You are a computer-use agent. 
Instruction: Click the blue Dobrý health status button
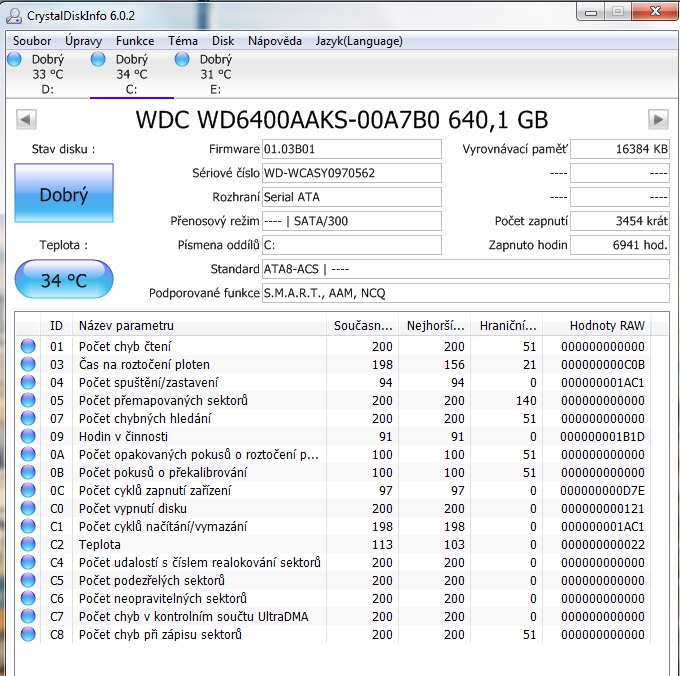coord(64,194)
